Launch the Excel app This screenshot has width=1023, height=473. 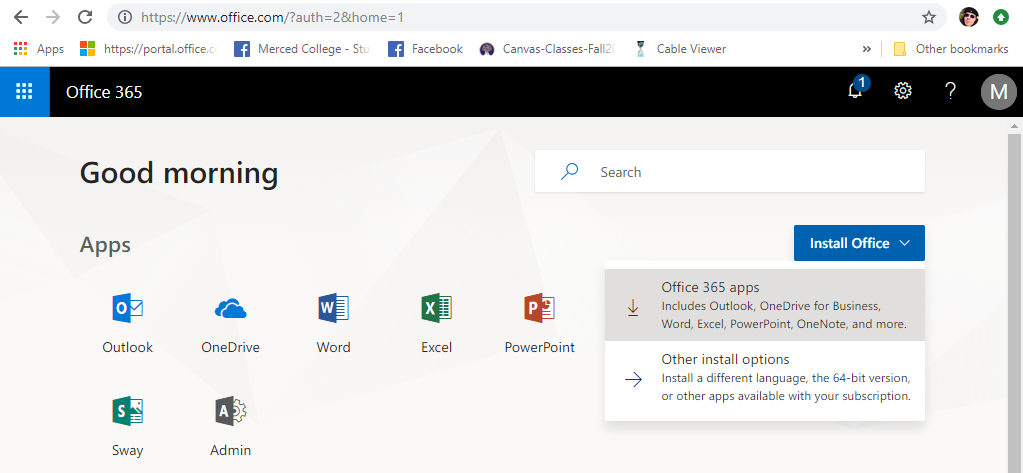pyautogui.click(x=436, y=324)
